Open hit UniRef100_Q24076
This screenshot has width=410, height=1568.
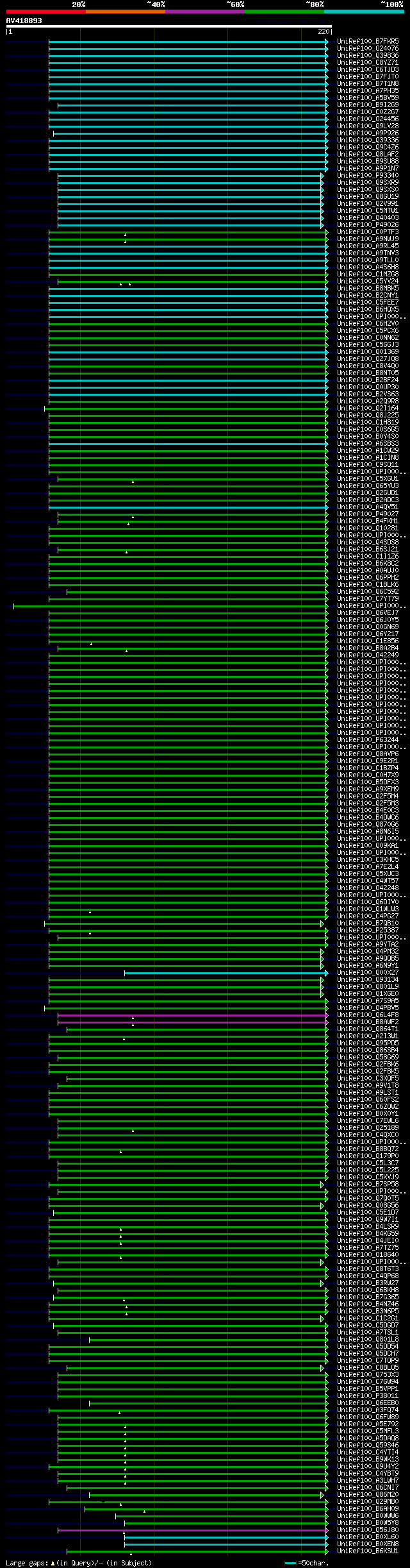coord(368,49)
